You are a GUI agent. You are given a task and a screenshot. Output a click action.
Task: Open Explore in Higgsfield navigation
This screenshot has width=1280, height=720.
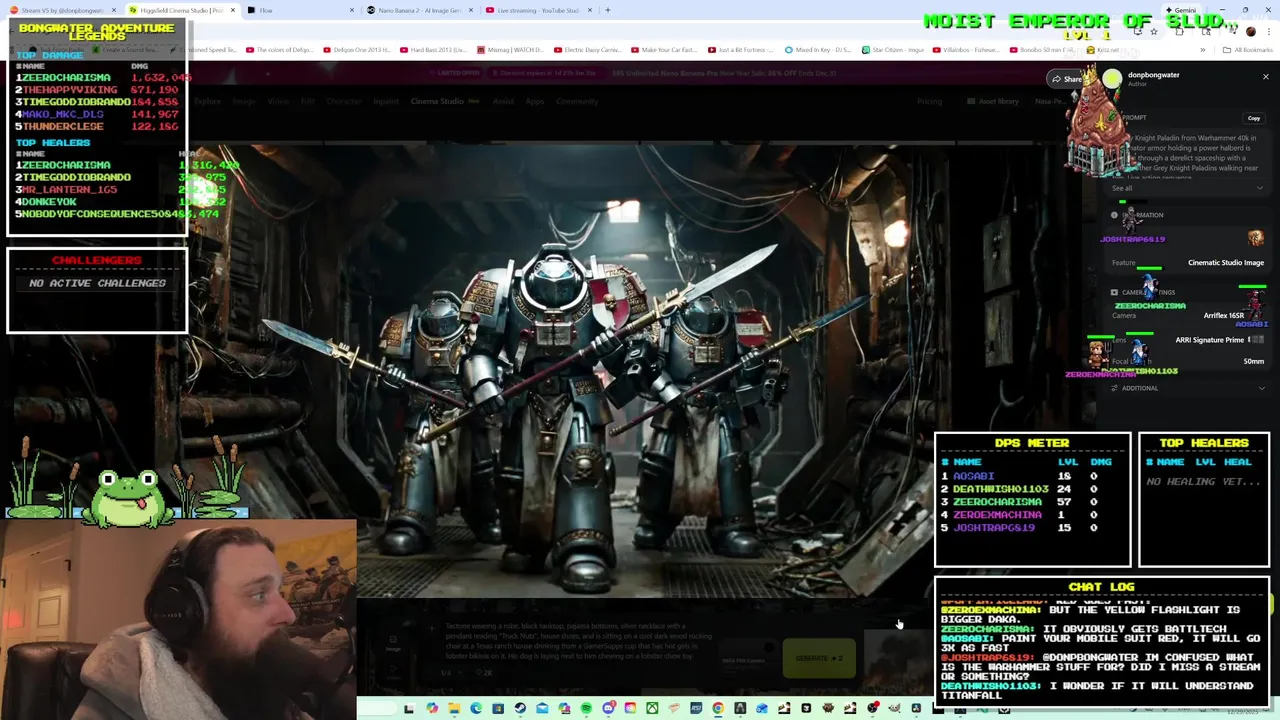pyautogui.click(x=207, y=101)
